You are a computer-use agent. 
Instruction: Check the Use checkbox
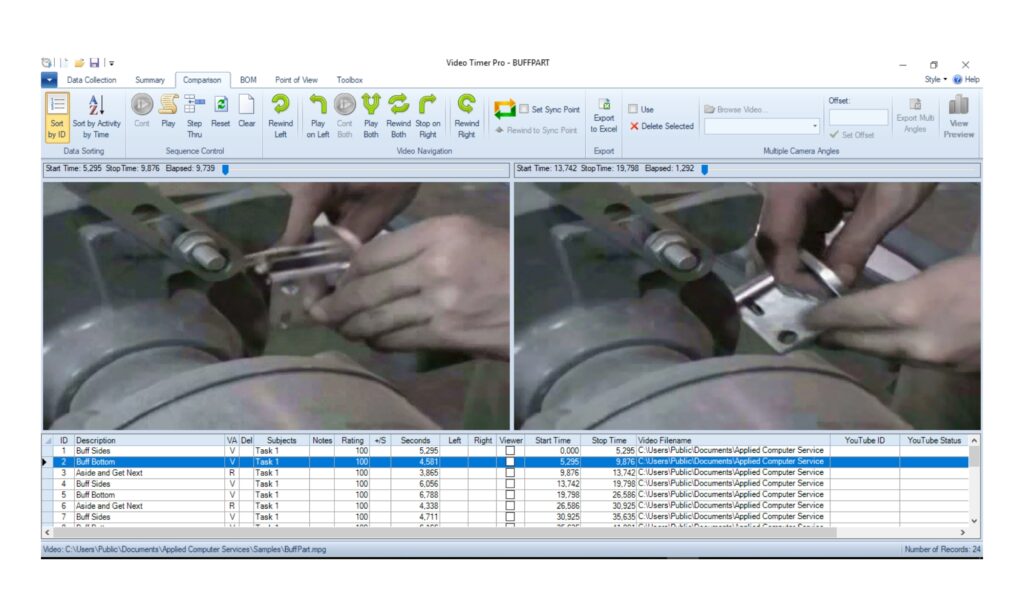(633, 109)
